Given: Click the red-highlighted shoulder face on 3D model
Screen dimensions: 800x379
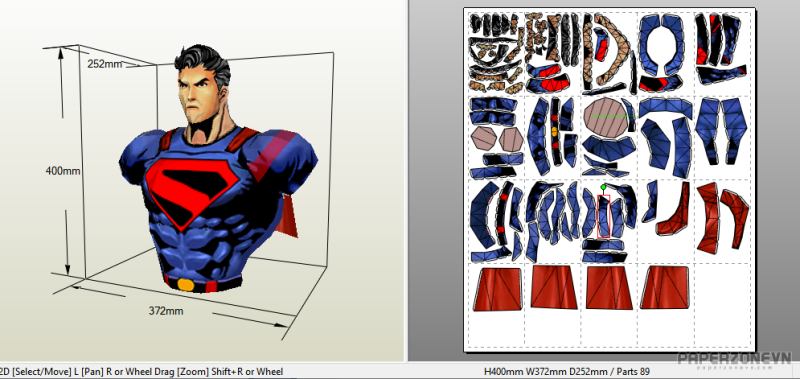Looking at the screenshot, I should tap(273, 156).
